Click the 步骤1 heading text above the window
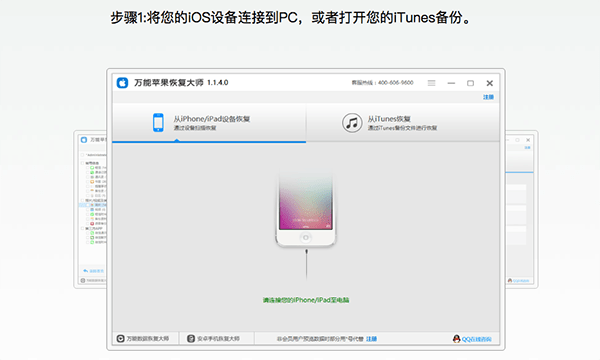 coord(291,18)
